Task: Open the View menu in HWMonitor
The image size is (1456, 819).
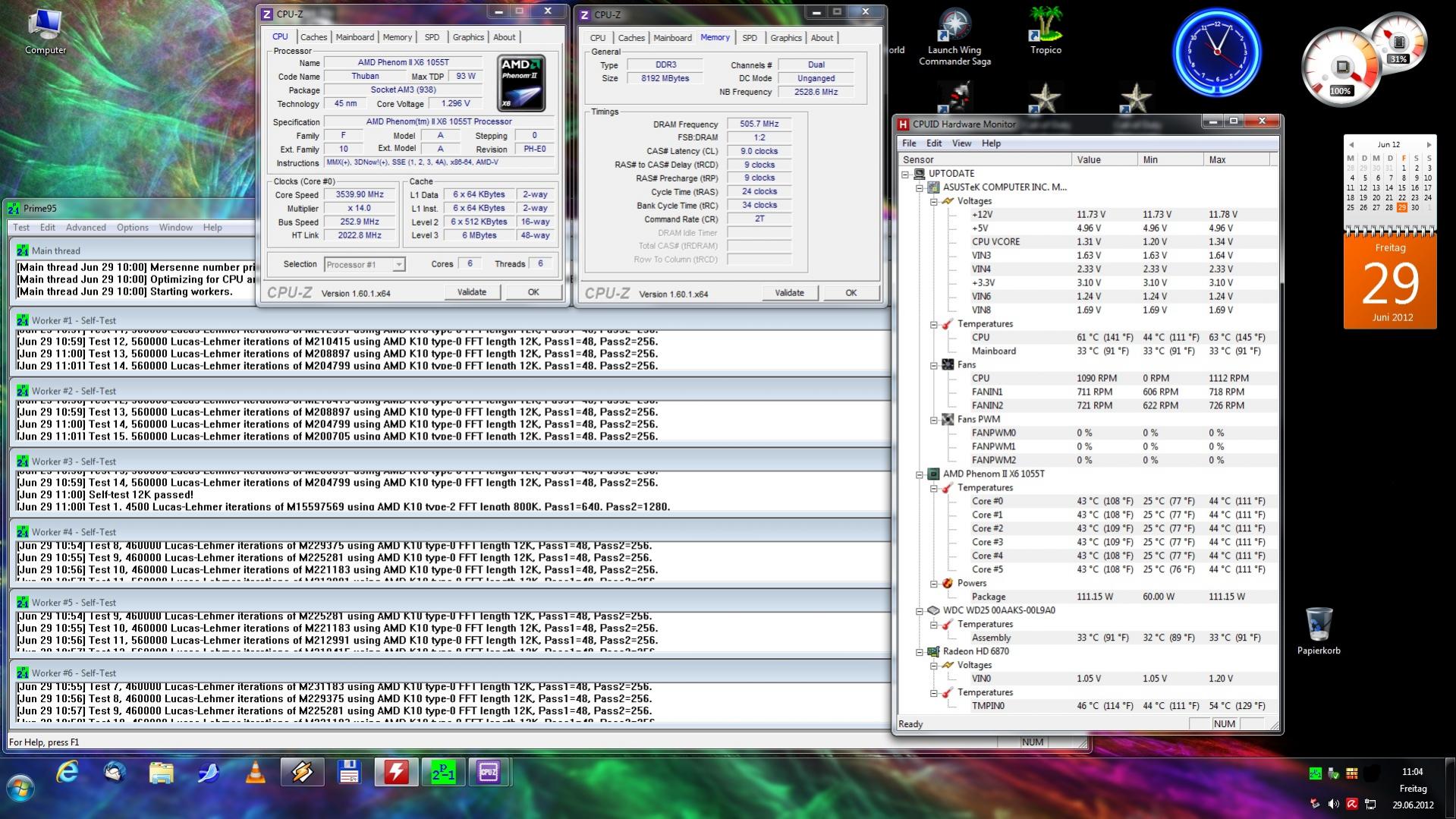Action: [961, 143]
